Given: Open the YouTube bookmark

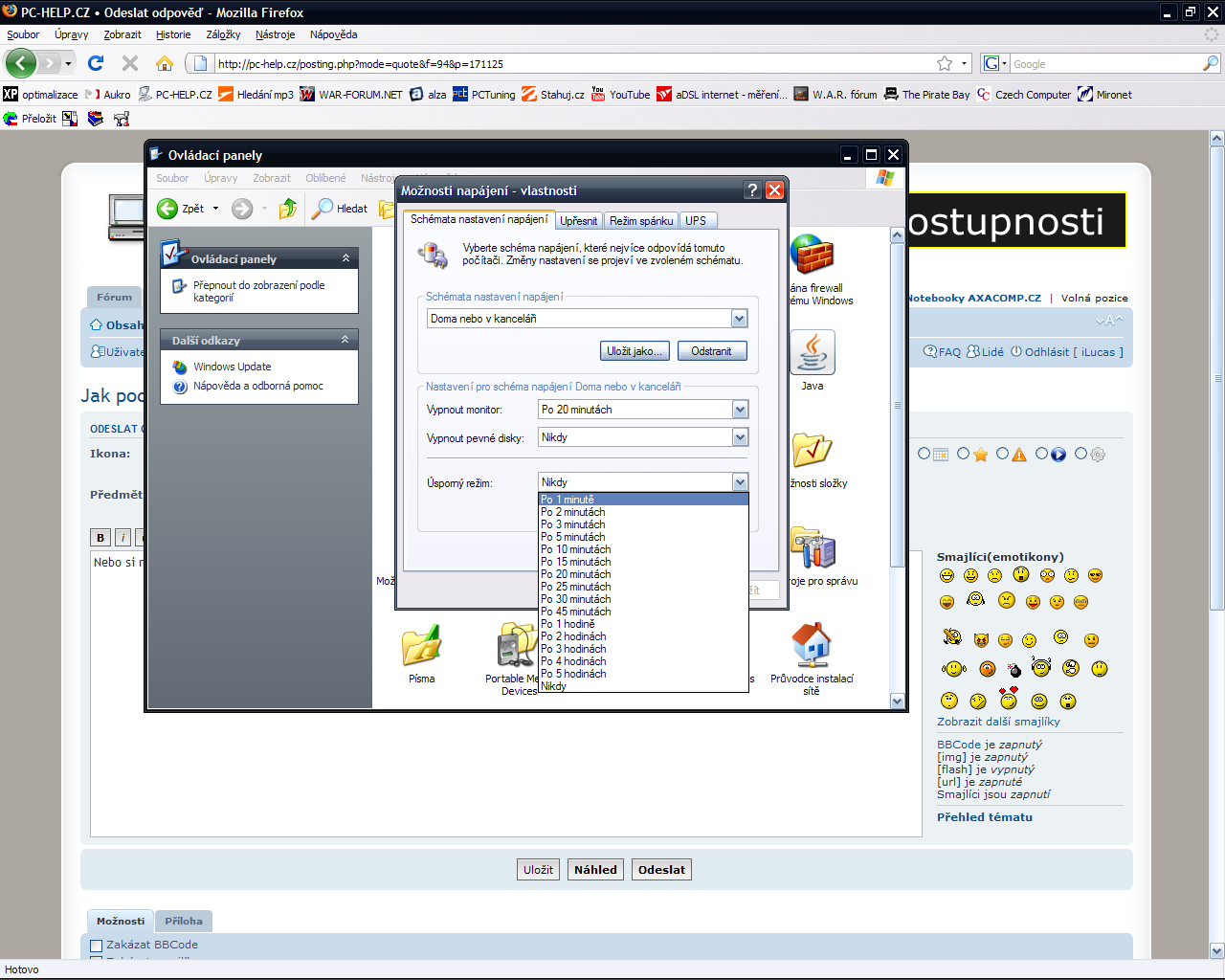Looking at the screenshot, I should pyautogui.click(x=620, y=95).
